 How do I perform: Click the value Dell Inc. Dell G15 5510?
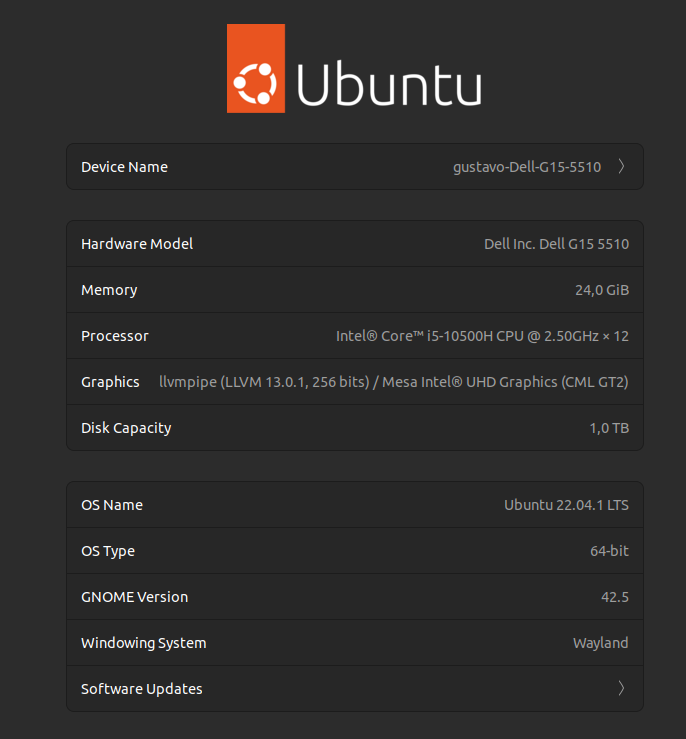pos(556,244)
